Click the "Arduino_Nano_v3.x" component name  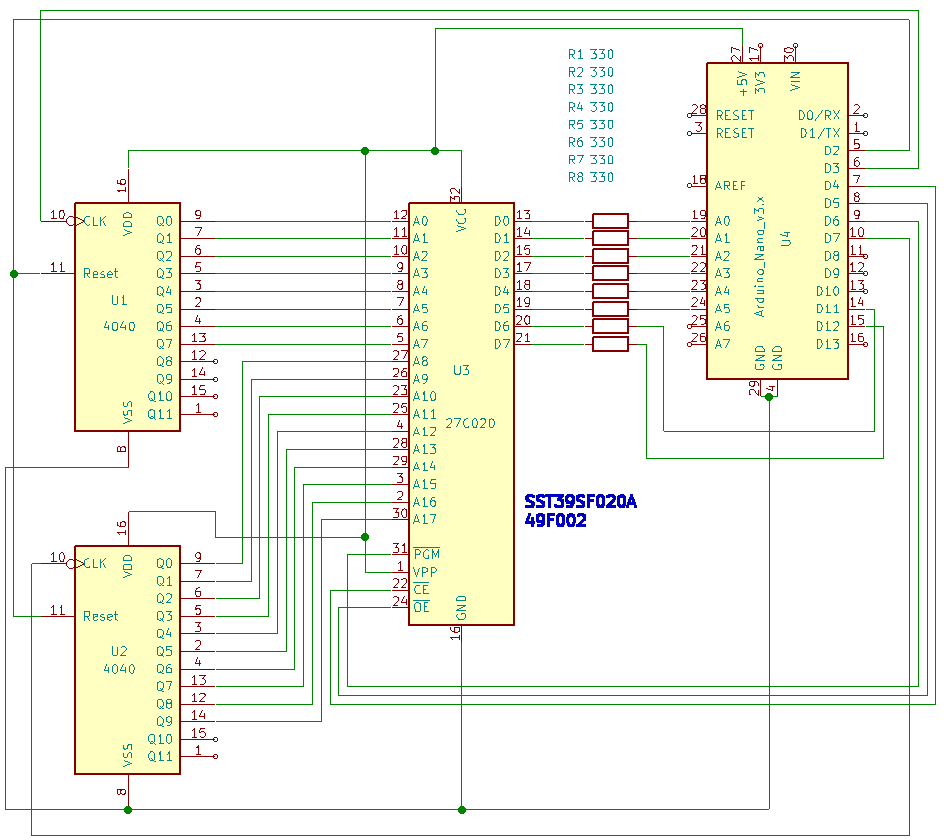760,256
